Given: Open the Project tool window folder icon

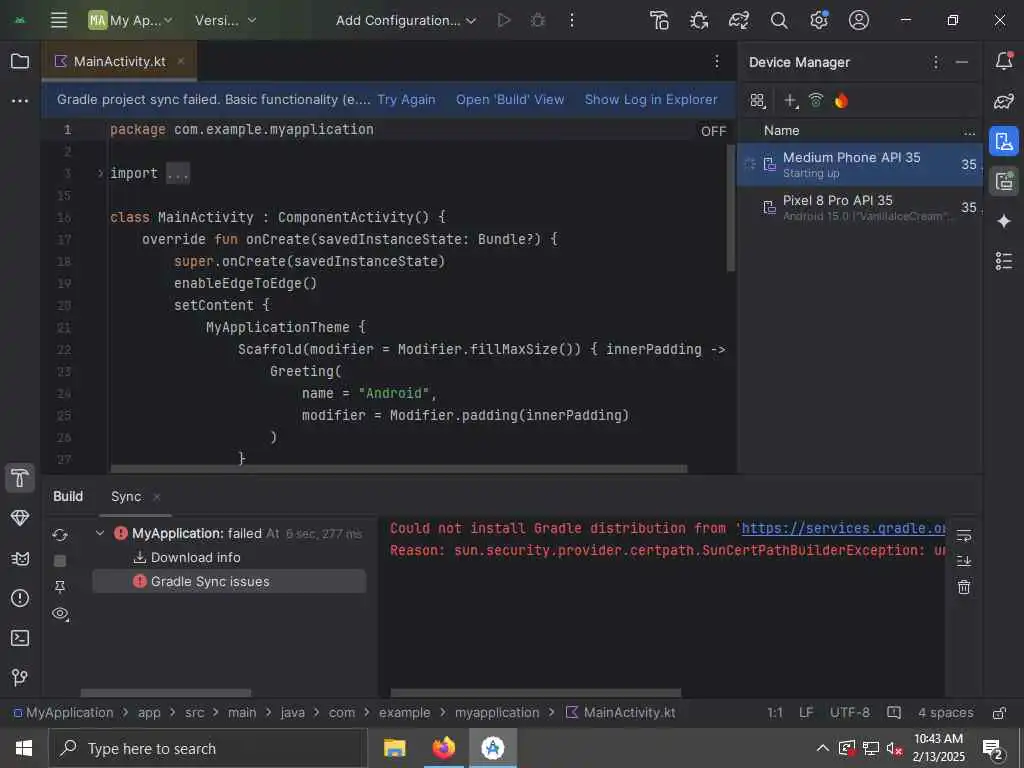Looking at the screenshot, I should point(20,61).
